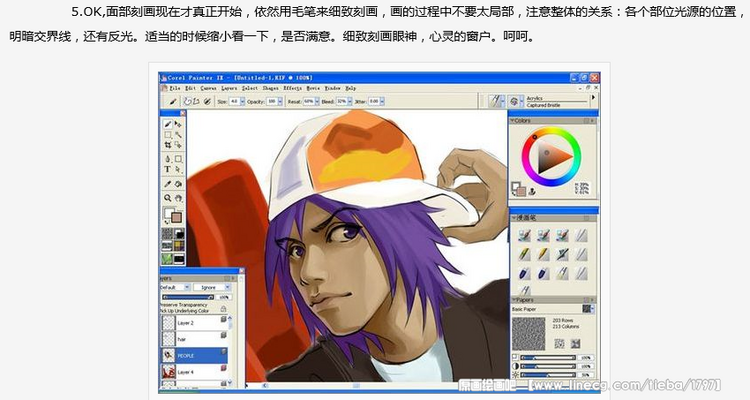Click the Pick Up Underlying Color label

pyautogui.click(x=185, y=311)
